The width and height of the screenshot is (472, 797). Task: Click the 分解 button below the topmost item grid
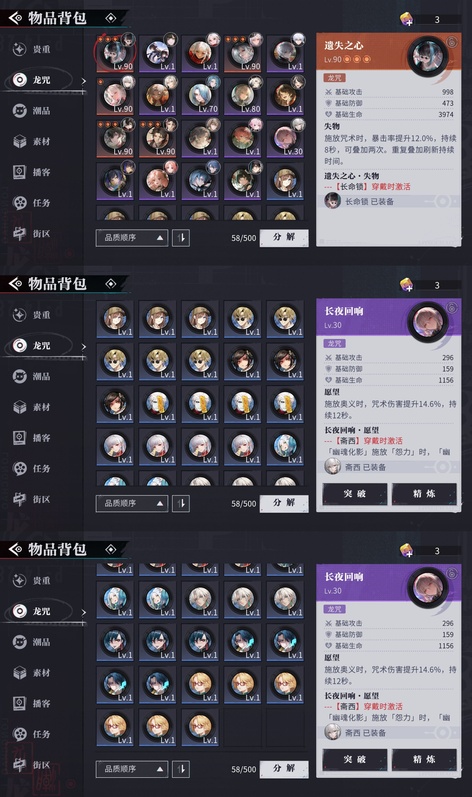tap(284, 237)
